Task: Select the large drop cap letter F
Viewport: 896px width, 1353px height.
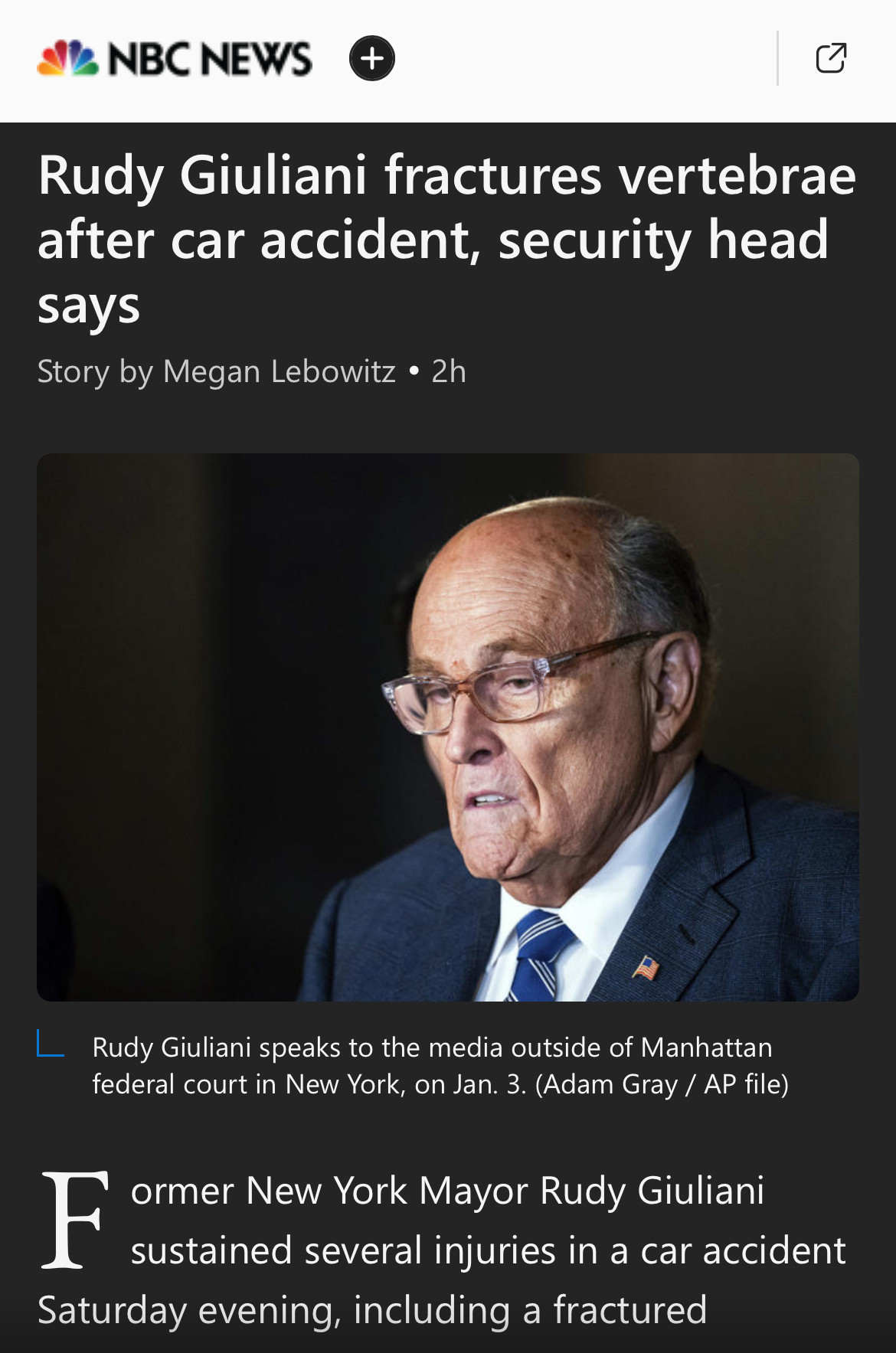Action: coord(74,1219)
